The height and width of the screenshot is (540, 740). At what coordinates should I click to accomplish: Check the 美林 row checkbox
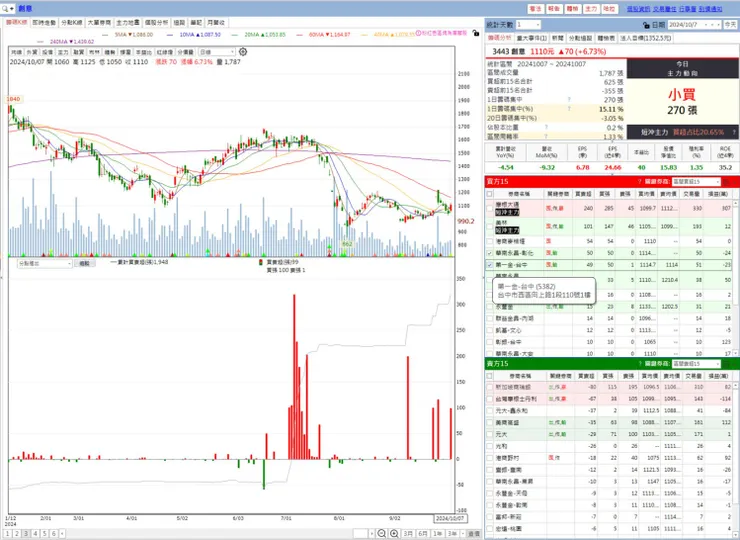(x=489, y=226)
